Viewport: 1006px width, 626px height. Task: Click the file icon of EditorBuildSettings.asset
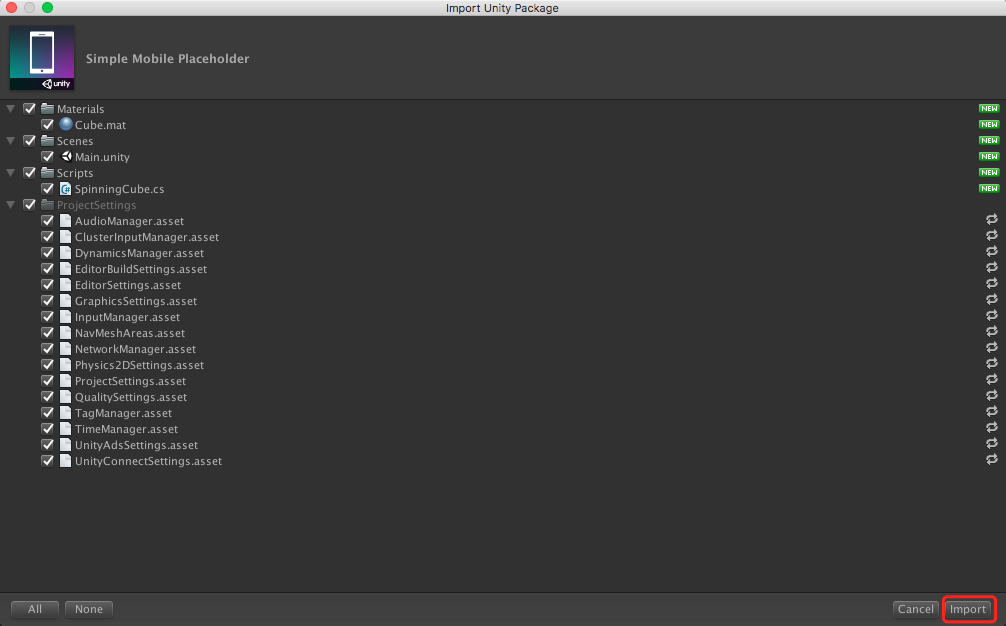click(x=65, y=269)
